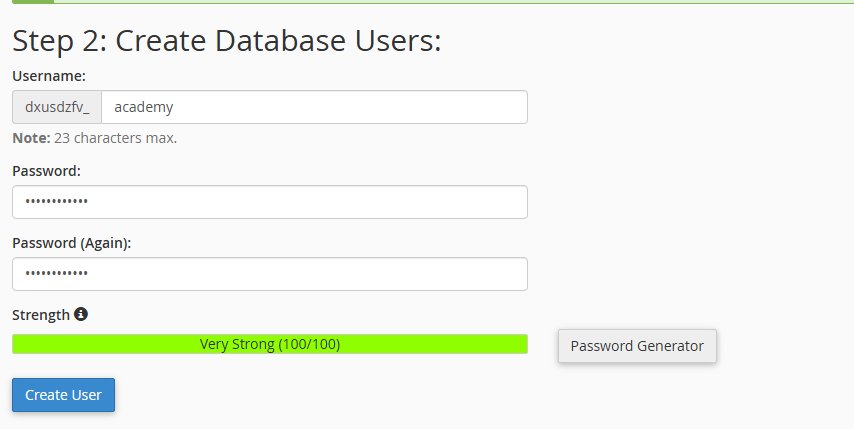Click the 23 characters max note
Screen dimensions: 854x429
tap(115, 138)
